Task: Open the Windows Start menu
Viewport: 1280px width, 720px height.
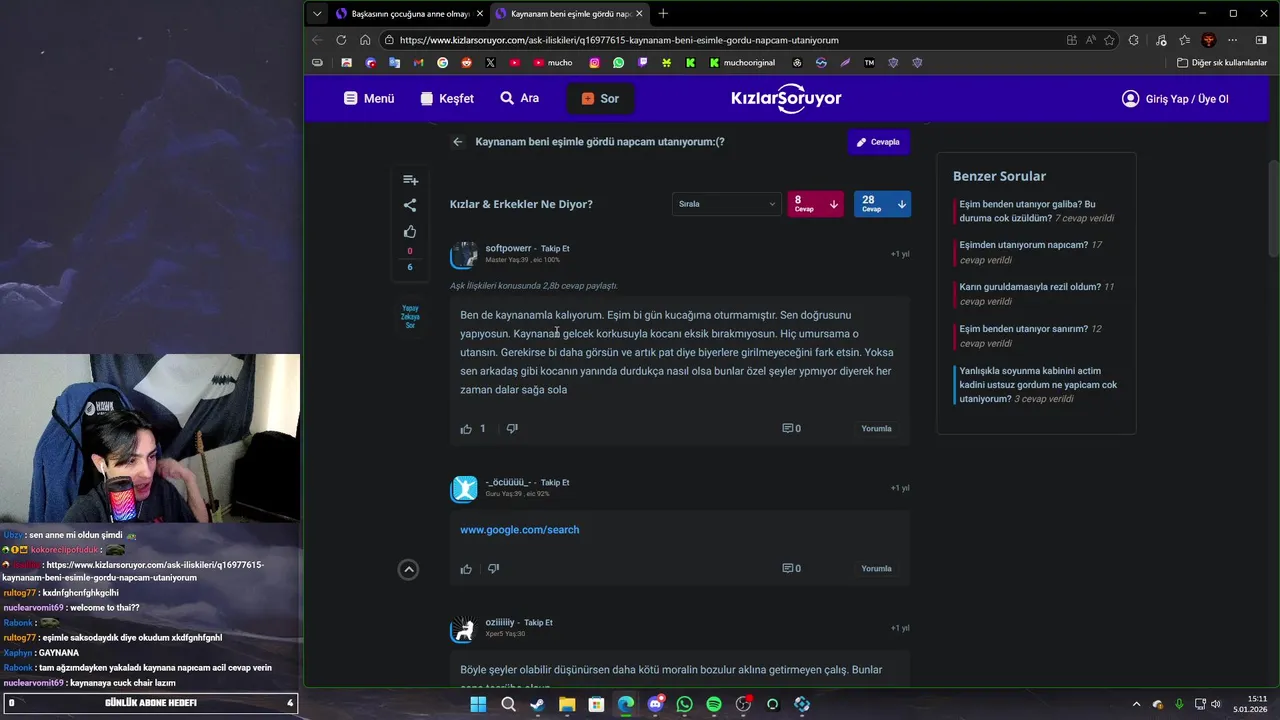Action: 478,704
